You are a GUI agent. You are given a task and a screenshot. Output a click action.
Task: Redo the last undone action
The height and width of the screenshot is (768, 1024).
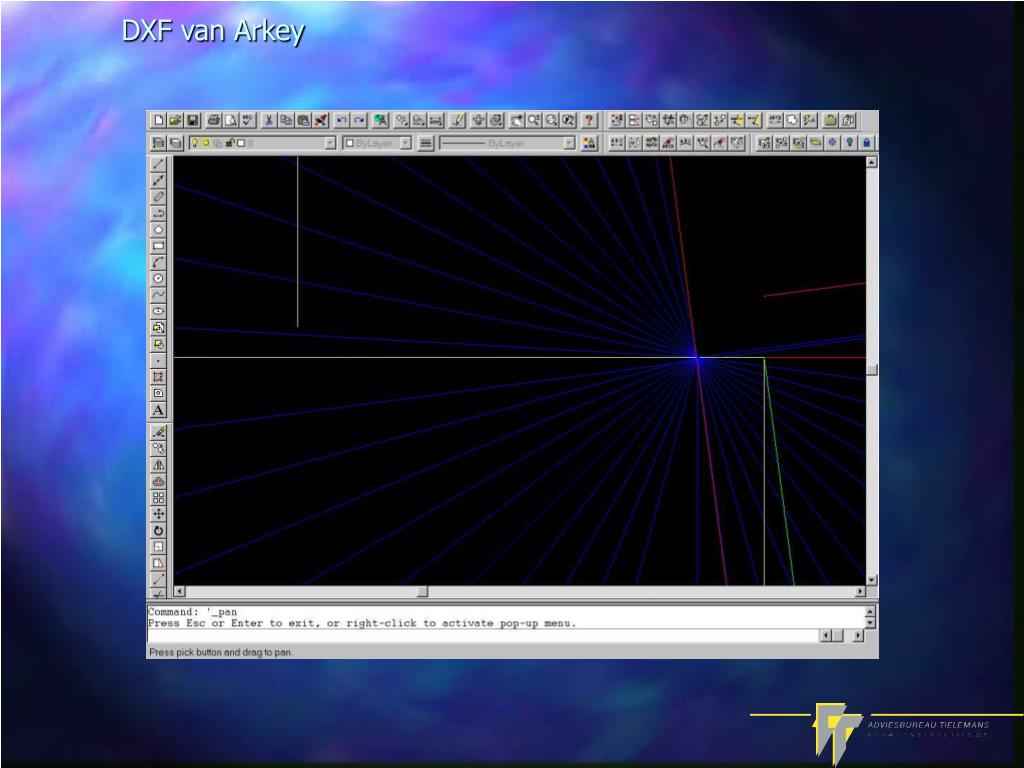pyautogui.click(x=359, y=120)
